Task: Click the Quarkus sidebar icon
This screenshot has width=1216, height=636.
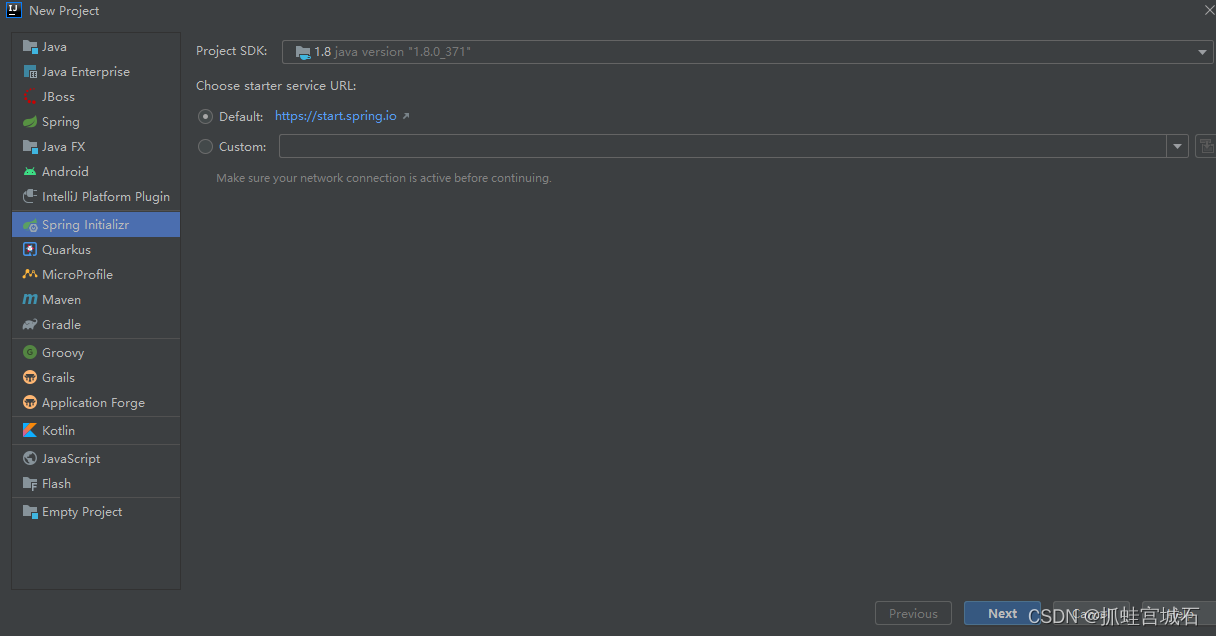Action: point(31,249)
